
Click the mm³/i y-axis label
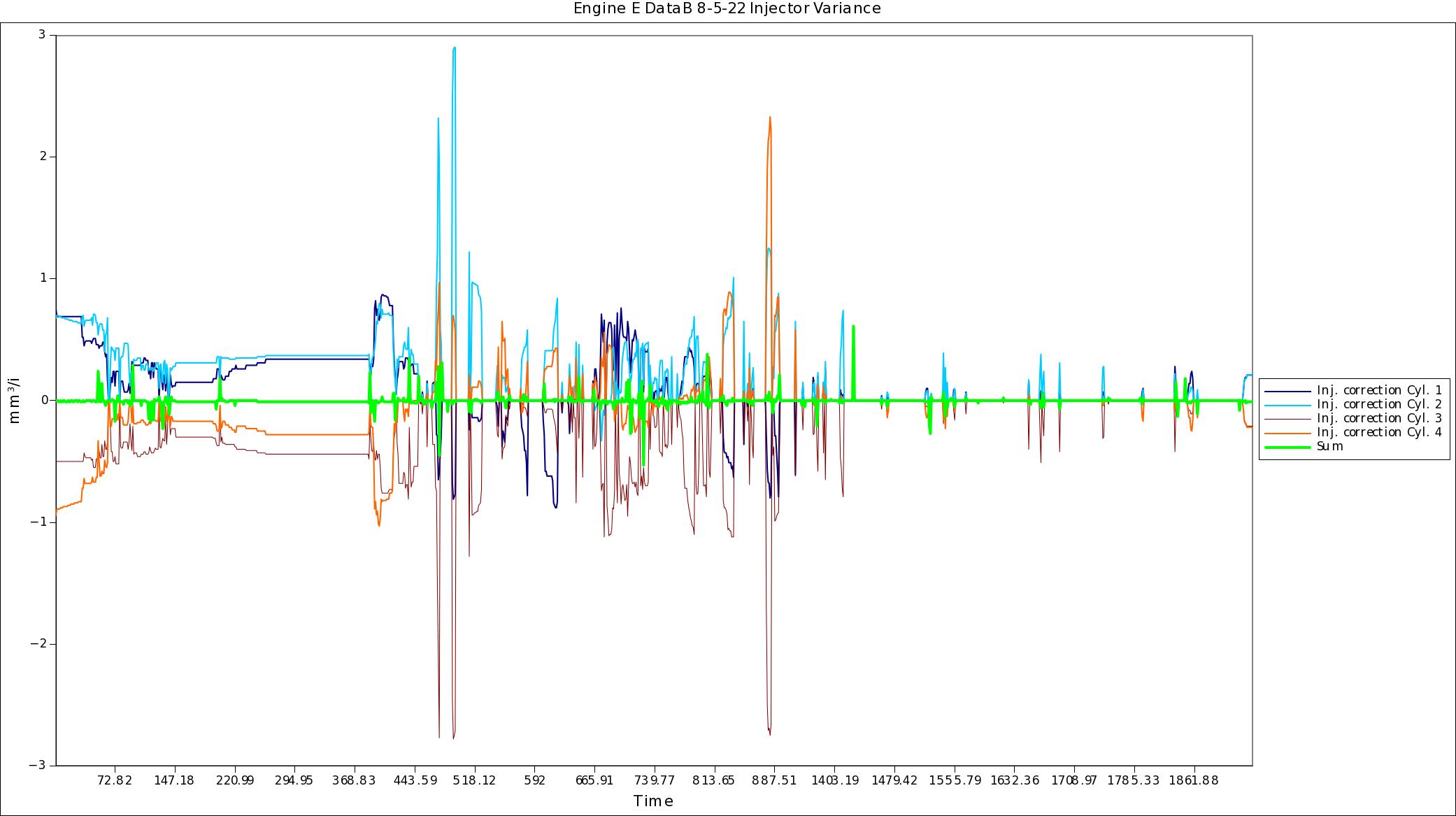point(15,401)
